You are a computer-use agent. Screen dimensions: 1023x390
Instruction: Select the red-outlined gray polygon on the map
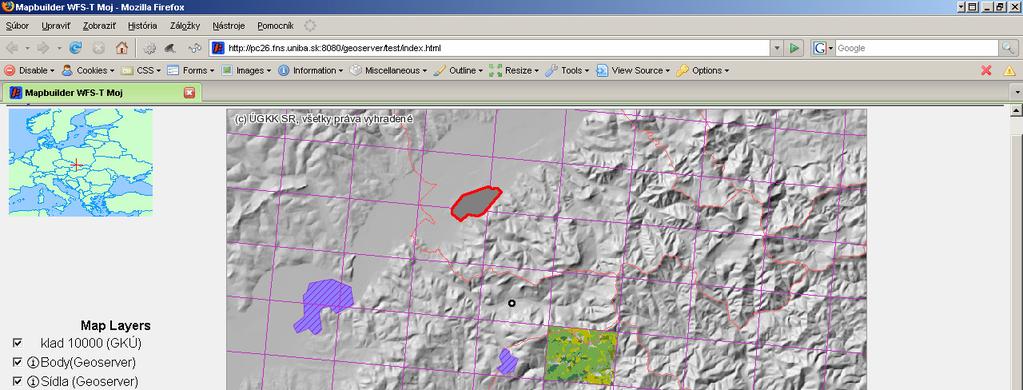[x=475, y=203]
